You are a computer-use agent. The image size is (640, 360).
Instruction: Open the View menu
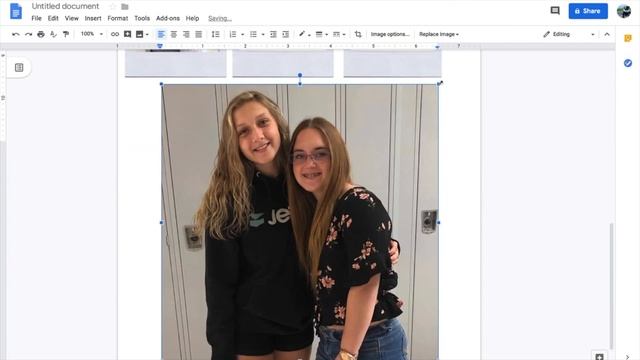(71, 18)
